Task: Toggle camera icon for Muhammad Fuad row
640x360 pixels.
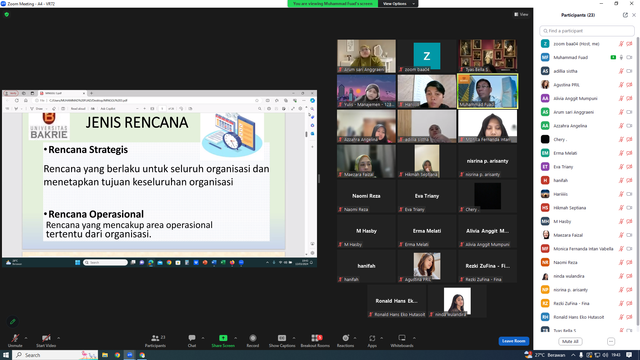Action: (629, 58)
